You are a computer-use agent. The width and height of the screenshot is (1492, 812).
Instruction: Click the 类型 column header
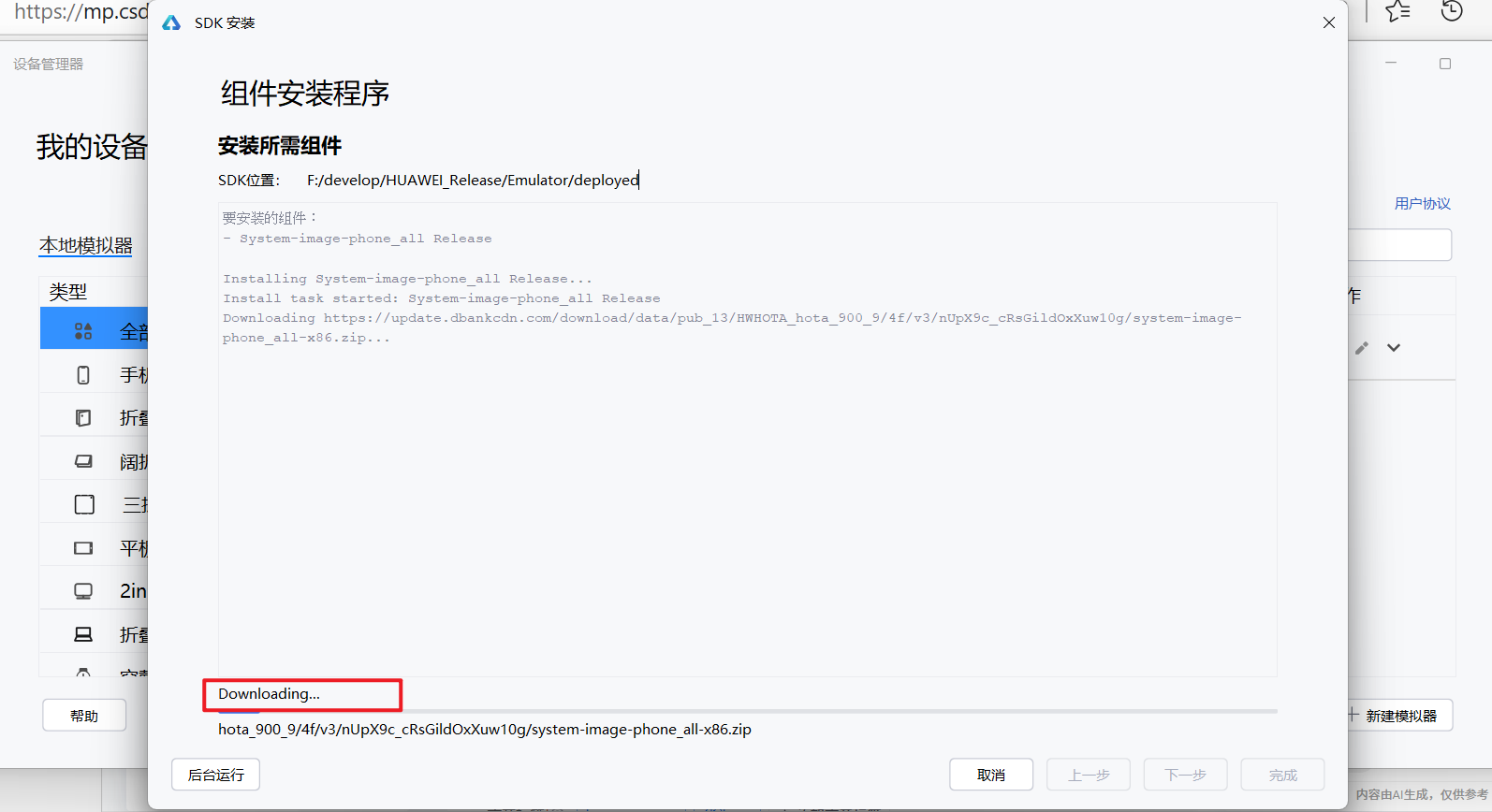click(68, 292)
